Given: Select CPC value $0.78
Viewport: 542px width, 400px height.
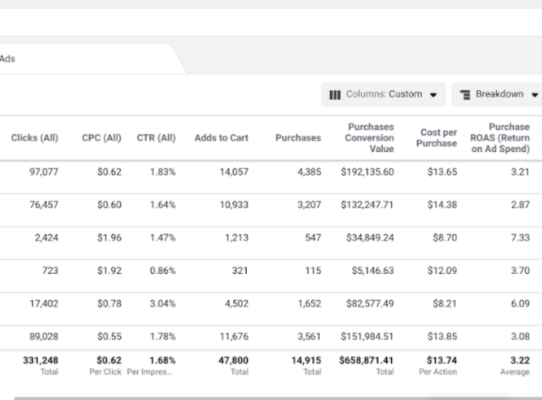Looking at the screenshot, I should pos(110,304).
